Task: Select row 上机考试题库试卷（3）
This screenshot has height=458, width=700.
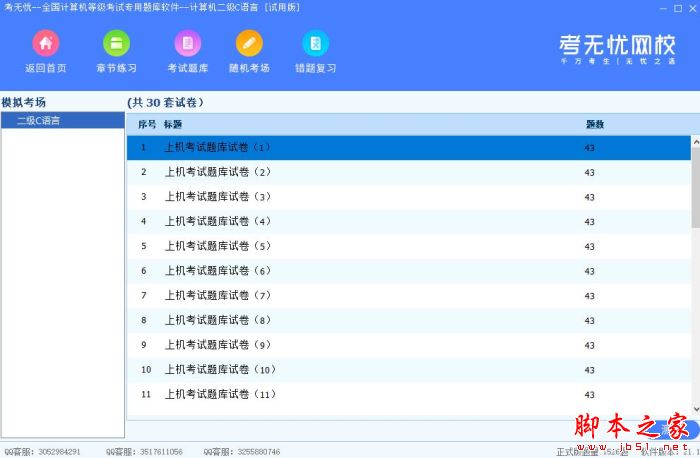Action: pyautogui.click(x=409, y=197)
